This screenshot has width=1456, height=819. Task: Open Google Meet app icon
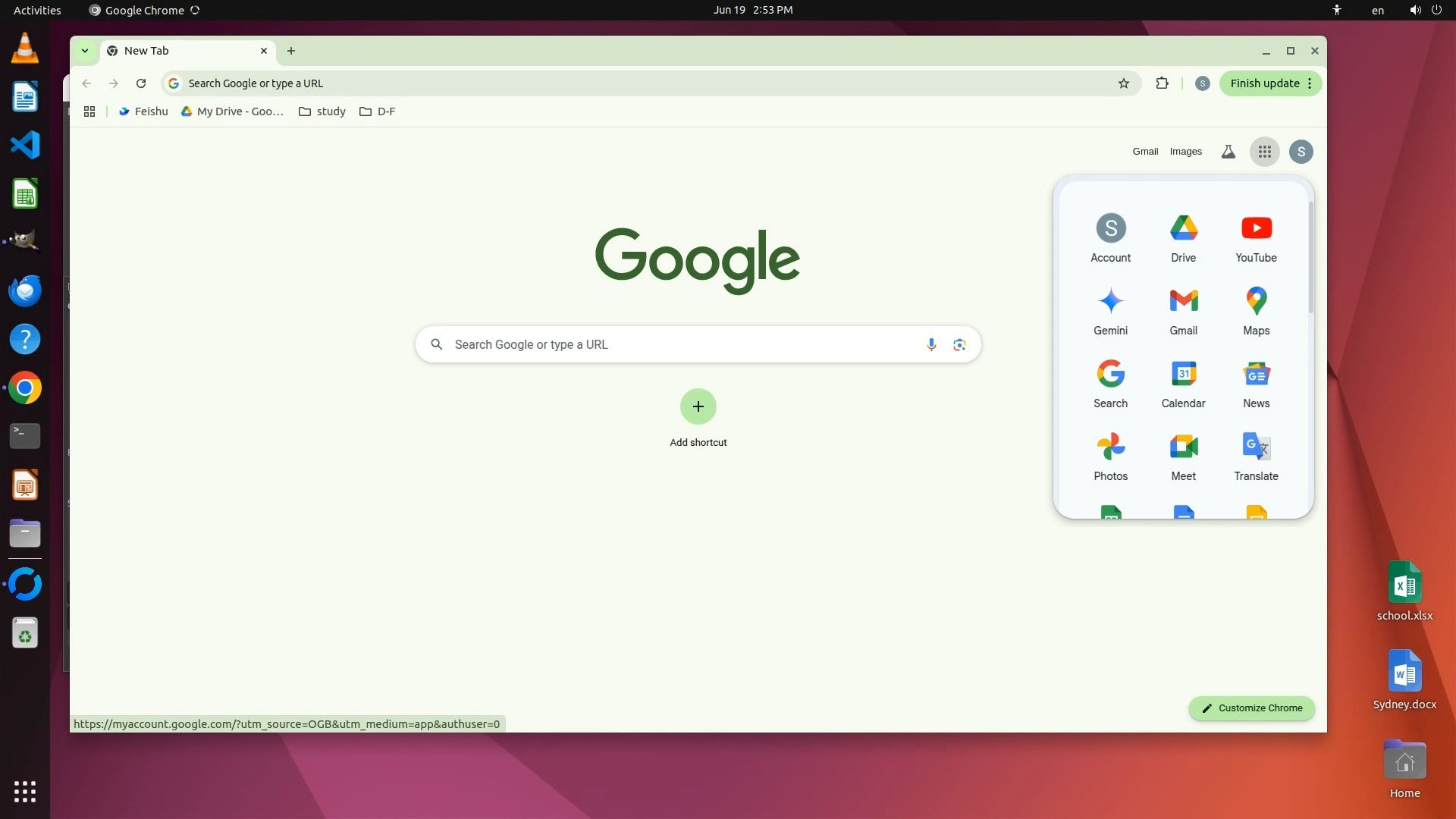(1183, 456)
